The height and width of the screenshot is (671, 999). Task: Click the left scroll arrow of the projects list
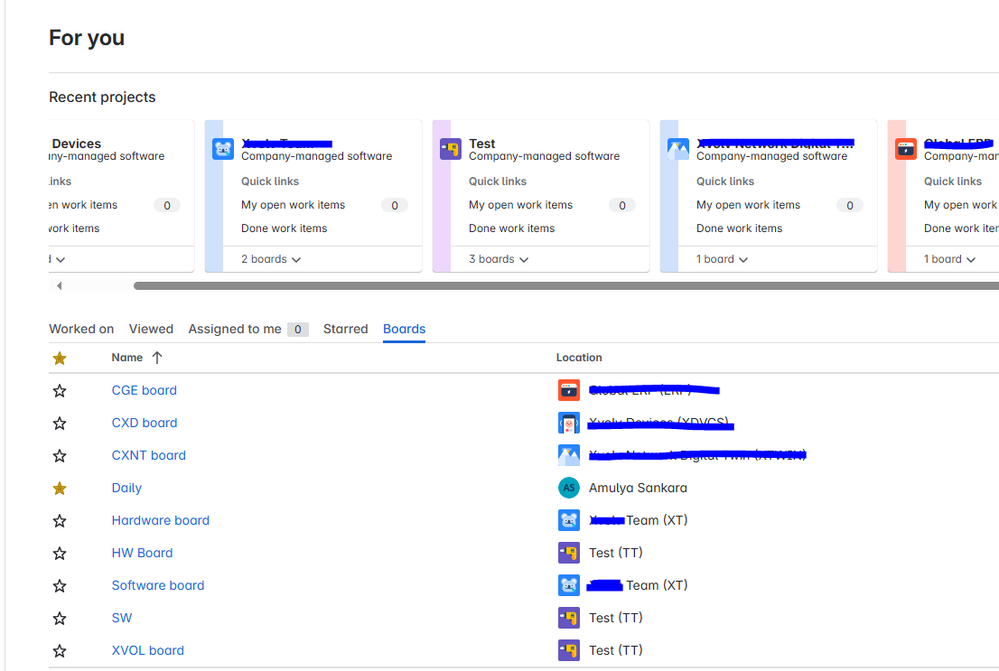pyautogui.click(x=59, y=286)
